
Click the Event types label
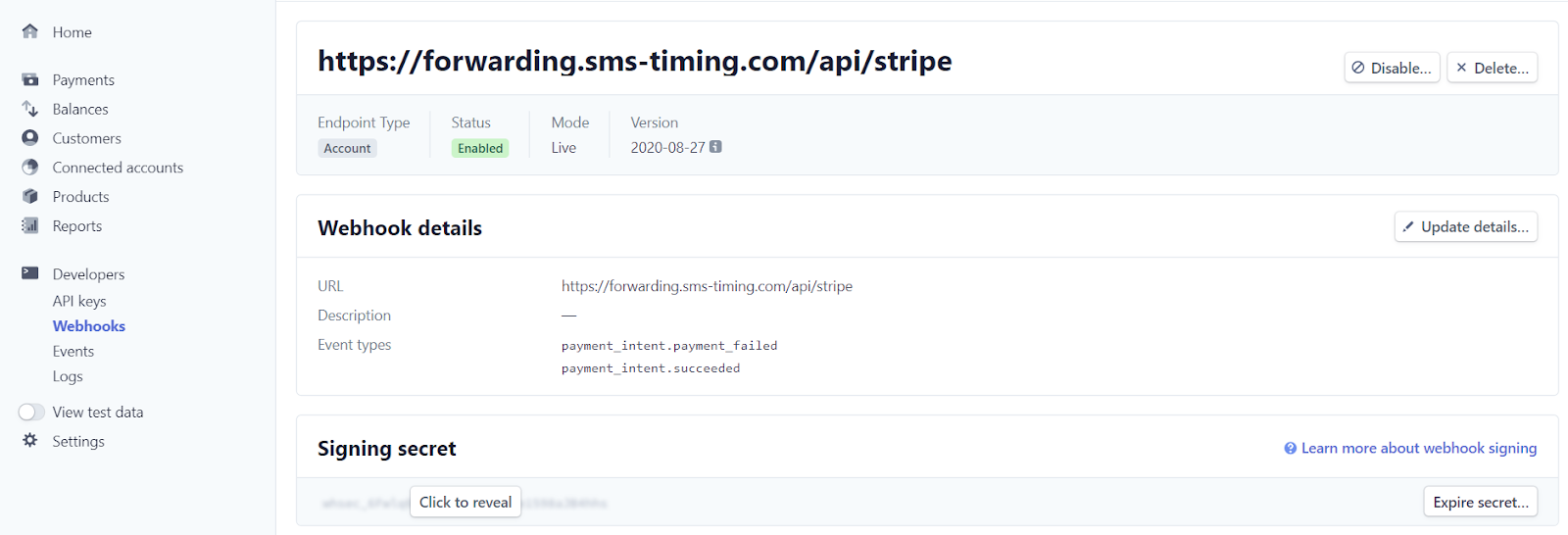354,345
